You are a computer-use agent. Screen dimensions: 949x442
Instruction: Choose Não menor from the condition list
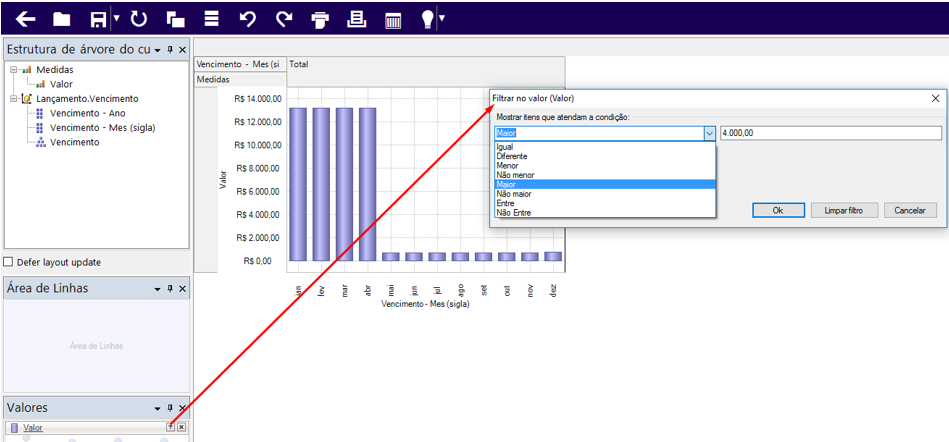pos(605,175)
